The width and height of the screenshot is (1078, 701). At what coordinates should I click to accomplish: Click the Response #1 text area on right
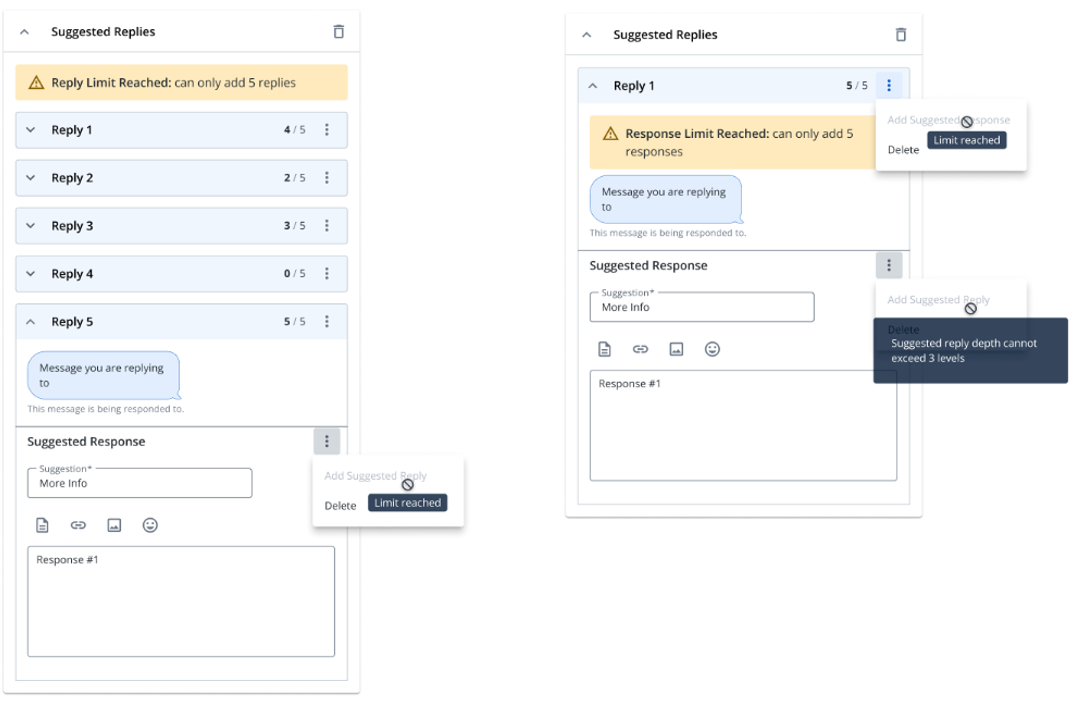pos(743,425)
